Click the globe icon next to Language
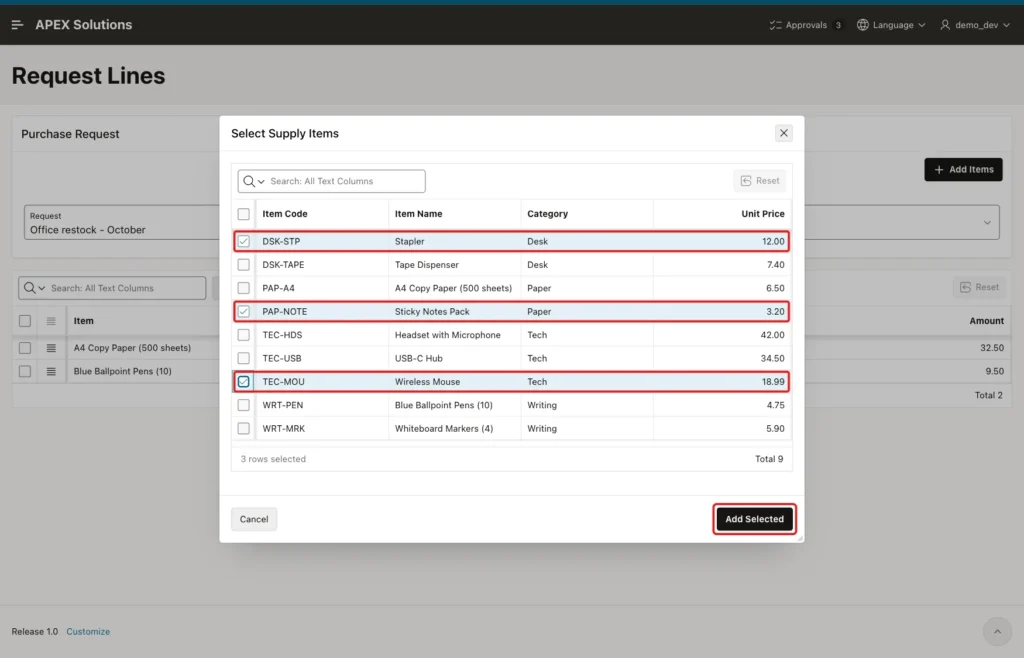This screenshot has height=658, width=1024. 863,25
